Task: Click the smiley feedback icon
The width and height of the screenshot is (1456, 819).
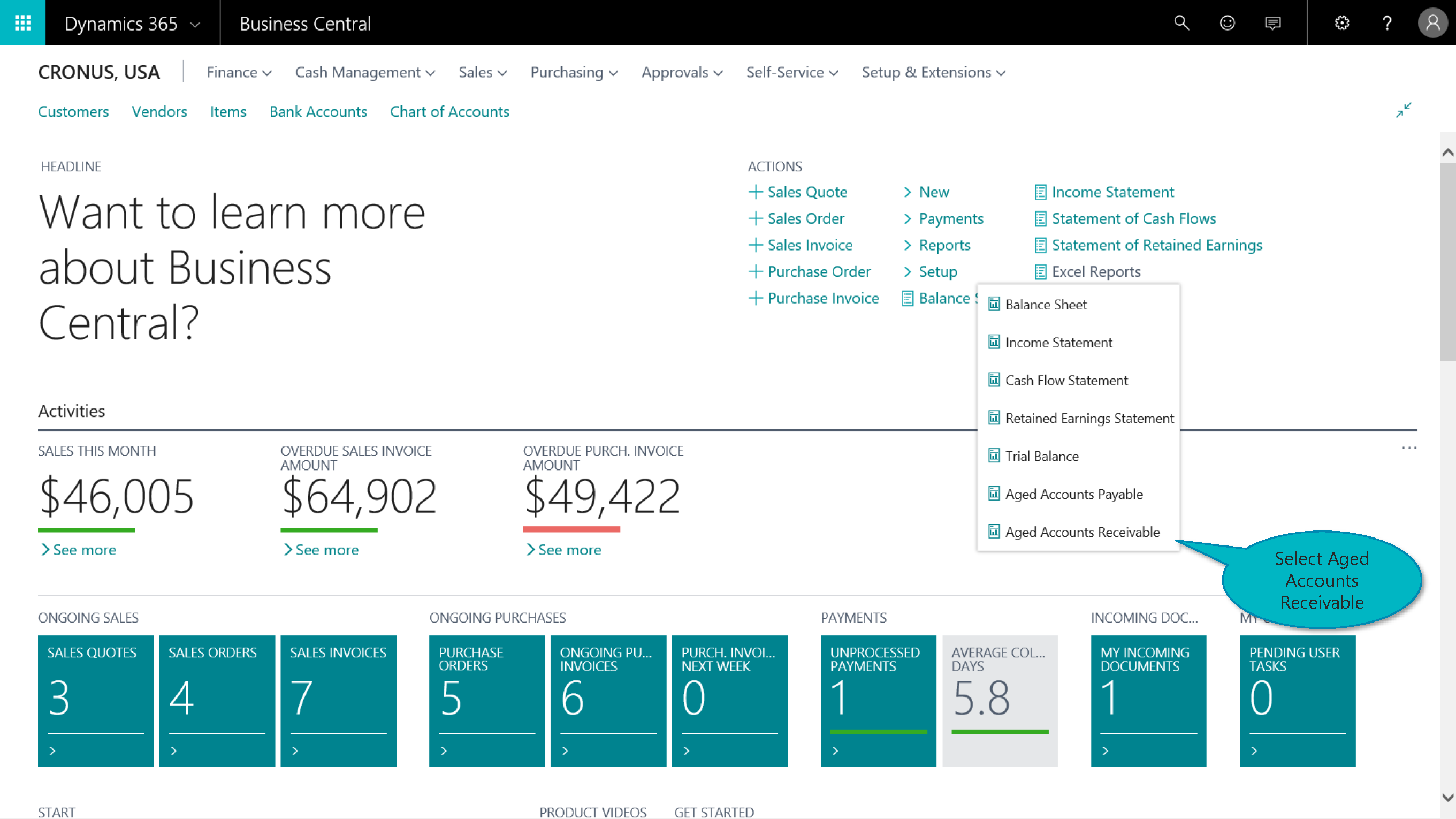Action: pos(1227,22)
